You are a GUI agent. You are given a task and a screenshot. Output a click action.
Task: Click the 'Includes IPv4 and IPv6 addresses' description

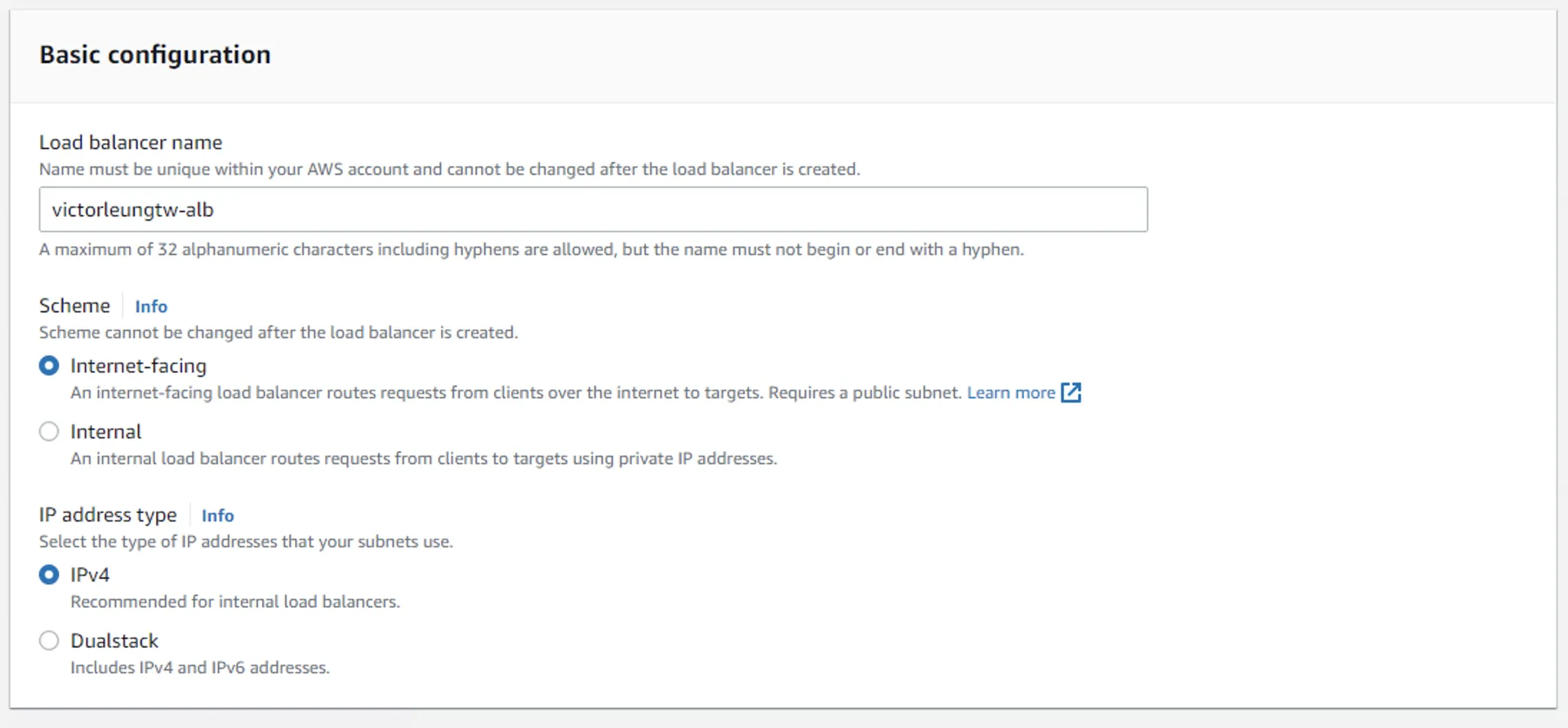(x=200, y=668)
